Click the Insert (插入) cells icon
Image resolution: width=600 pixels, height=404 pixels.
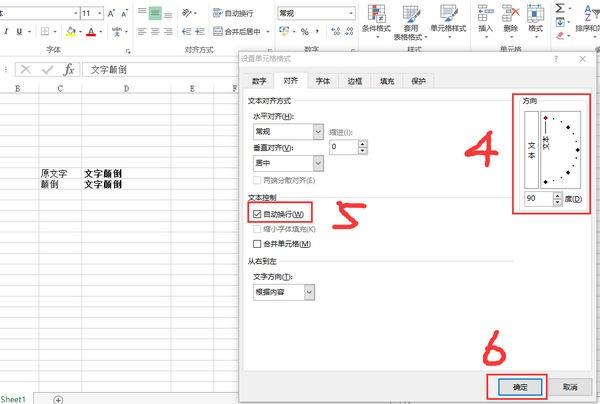pyautogui.click(x=486, y=15)
